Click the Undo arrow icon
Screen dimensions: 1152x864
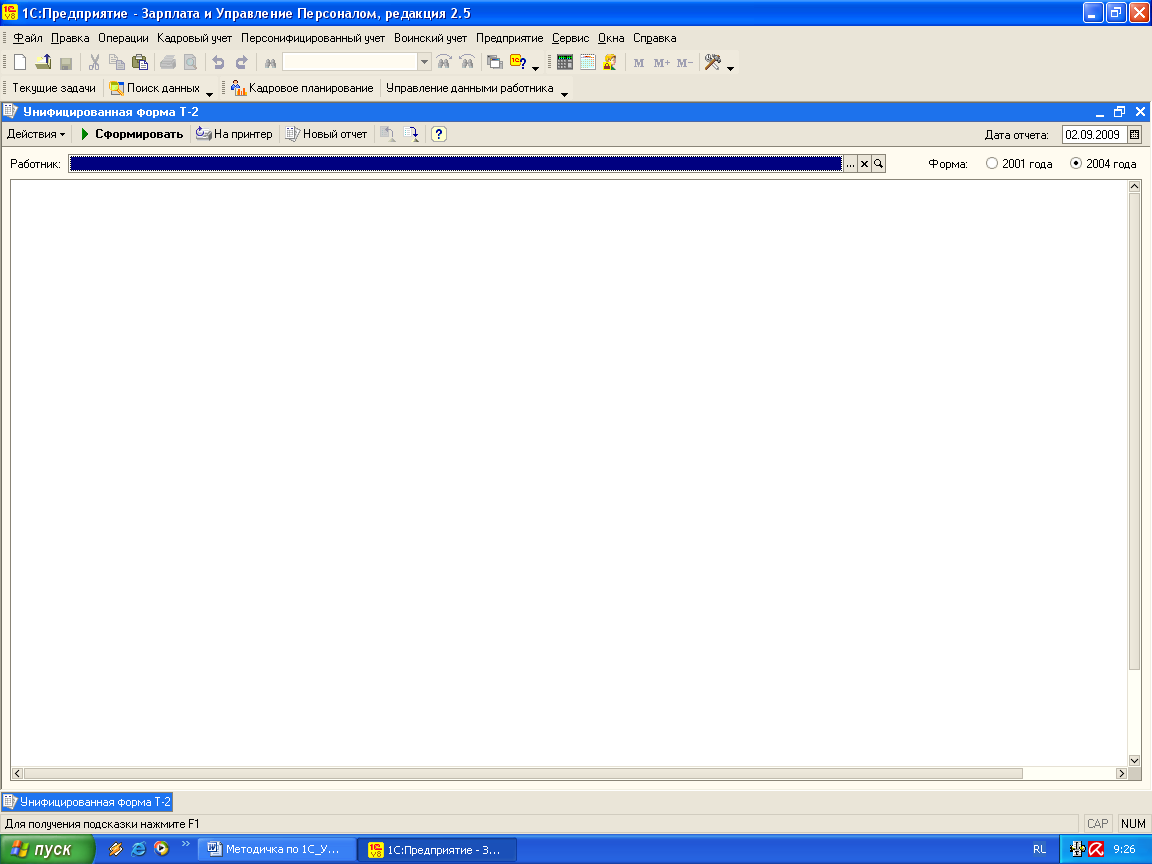218,62
